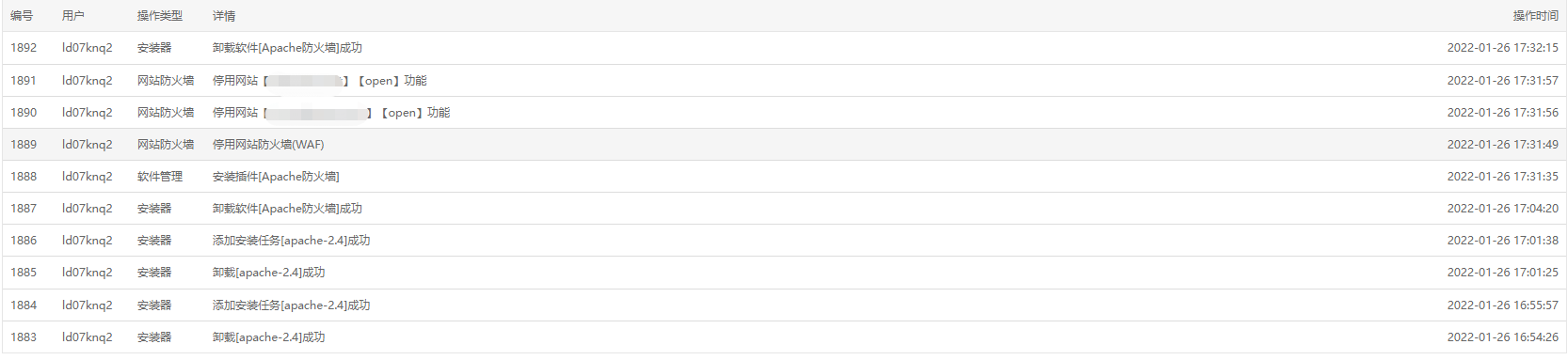The image size is (1568, 360).
Task: Select log row number 1892
Action: coord(784,48)
